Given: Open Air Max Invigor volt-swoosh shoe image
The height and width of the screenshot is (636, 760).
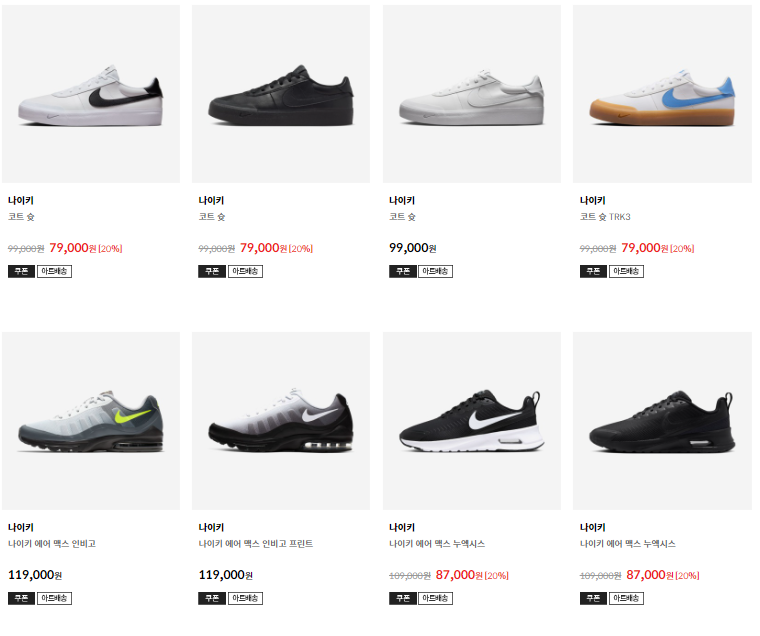Looking at the screenshot, I should click(x=91, y=421).
